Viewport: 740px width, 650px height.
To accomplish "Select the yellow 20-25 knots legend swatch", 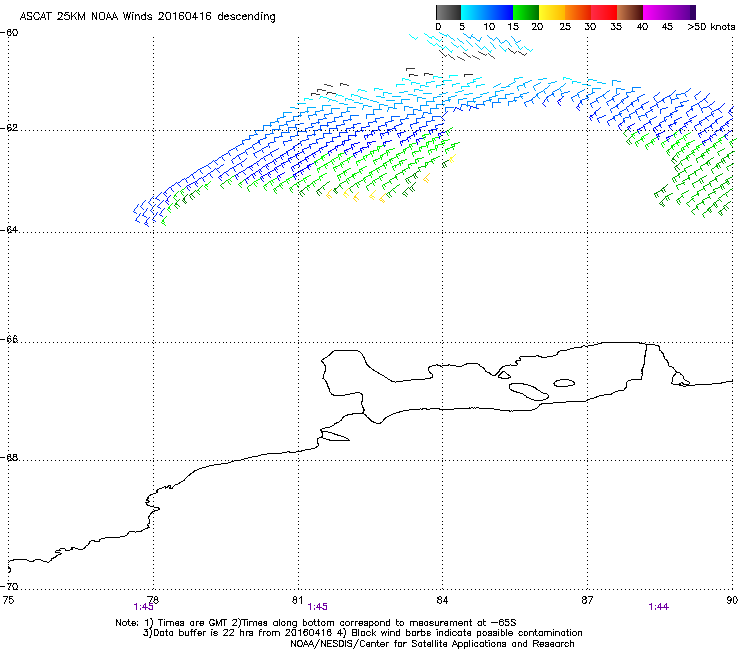I will pyautogui.click(x=552, y=12).
